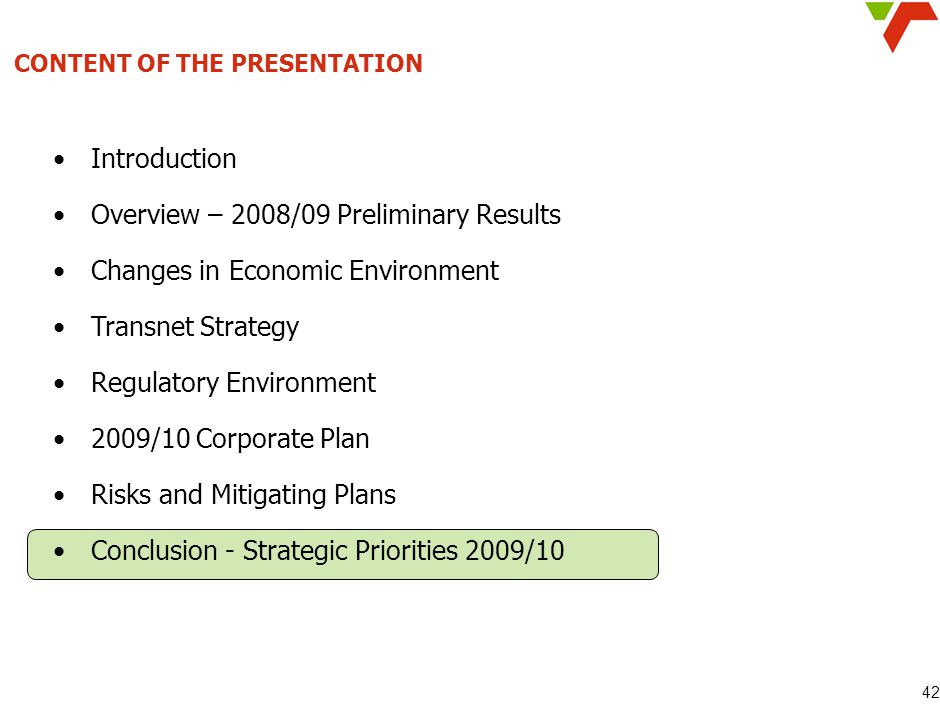
Task: Select Changes in Economic Environment item
Action: tap(294, 270)
